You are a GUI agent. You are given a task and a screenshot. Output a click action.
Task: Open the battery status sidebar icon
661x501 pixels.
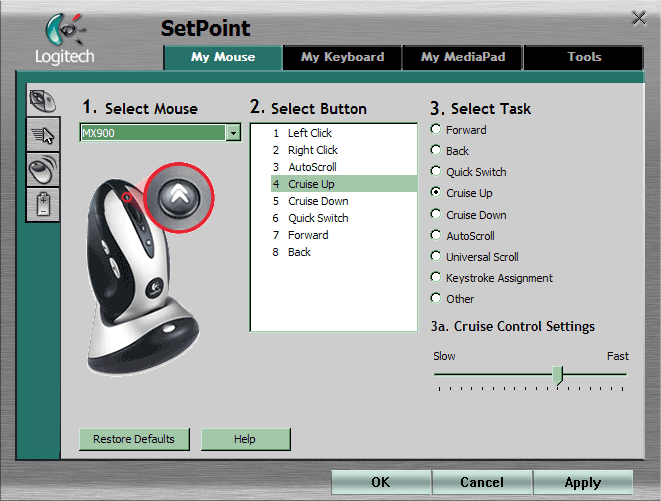[x=43, y=205]
